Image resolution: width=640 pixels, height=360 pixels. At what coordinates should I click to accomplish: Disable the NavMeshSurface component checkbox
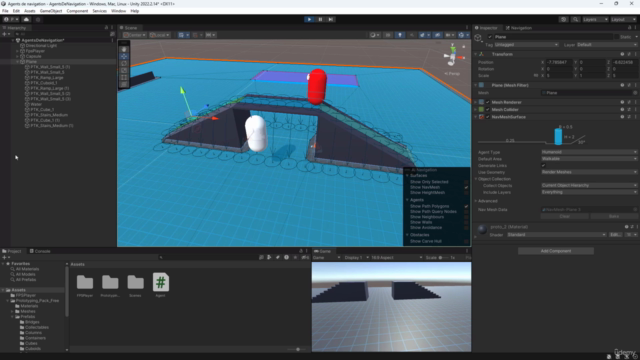488,117
